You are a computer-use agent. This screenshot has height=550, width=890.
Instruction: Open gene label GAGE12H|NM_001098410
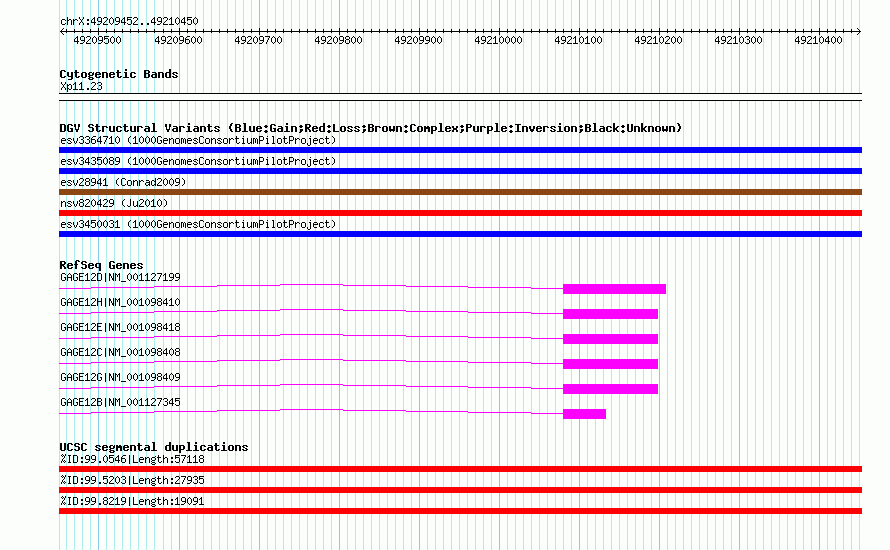(x=120, y=303)
